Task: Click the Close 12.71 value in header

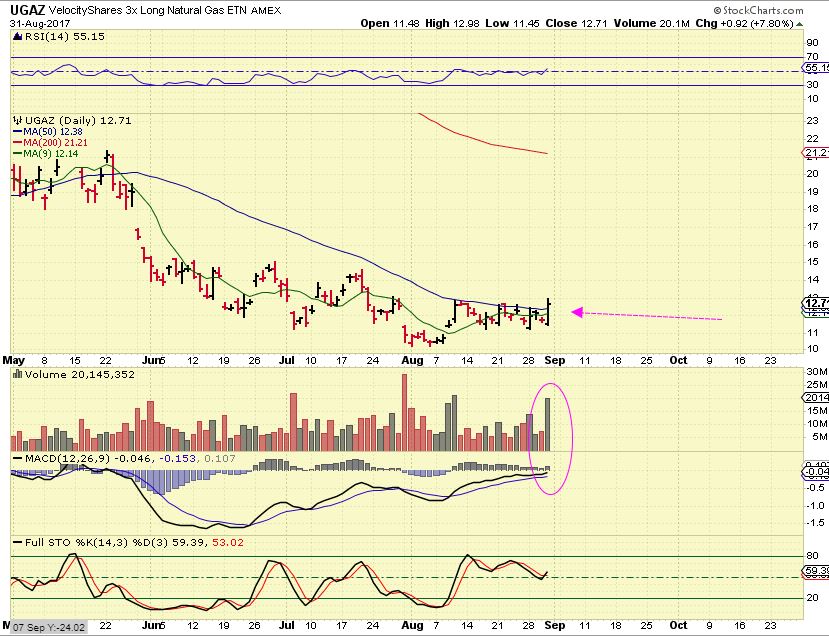Action: tap(576, 23)
